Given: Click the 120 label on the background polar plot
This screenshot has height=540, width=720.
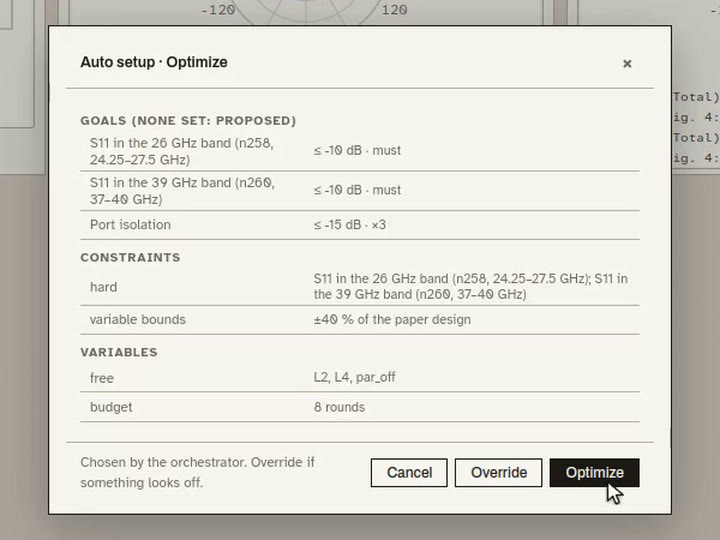Looking at the screenshot, I should 394,10.
